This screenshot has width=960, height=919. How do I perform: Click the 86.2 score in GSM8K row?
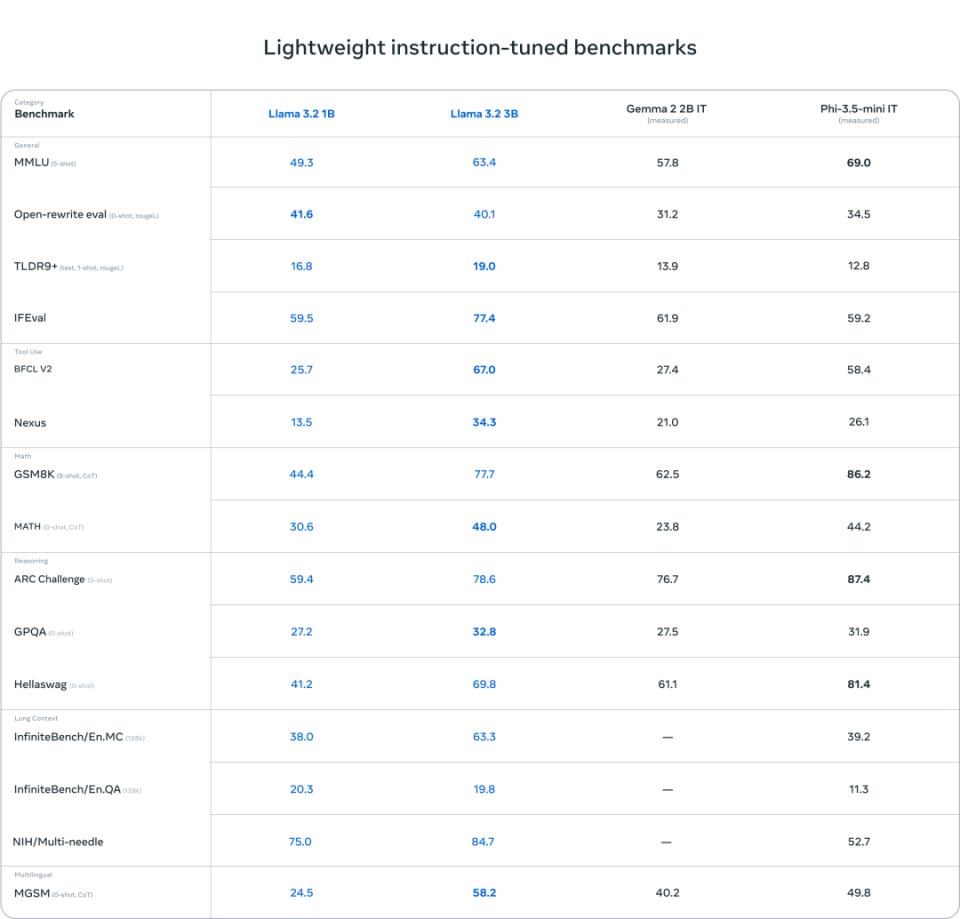click(x=858, y=474)
